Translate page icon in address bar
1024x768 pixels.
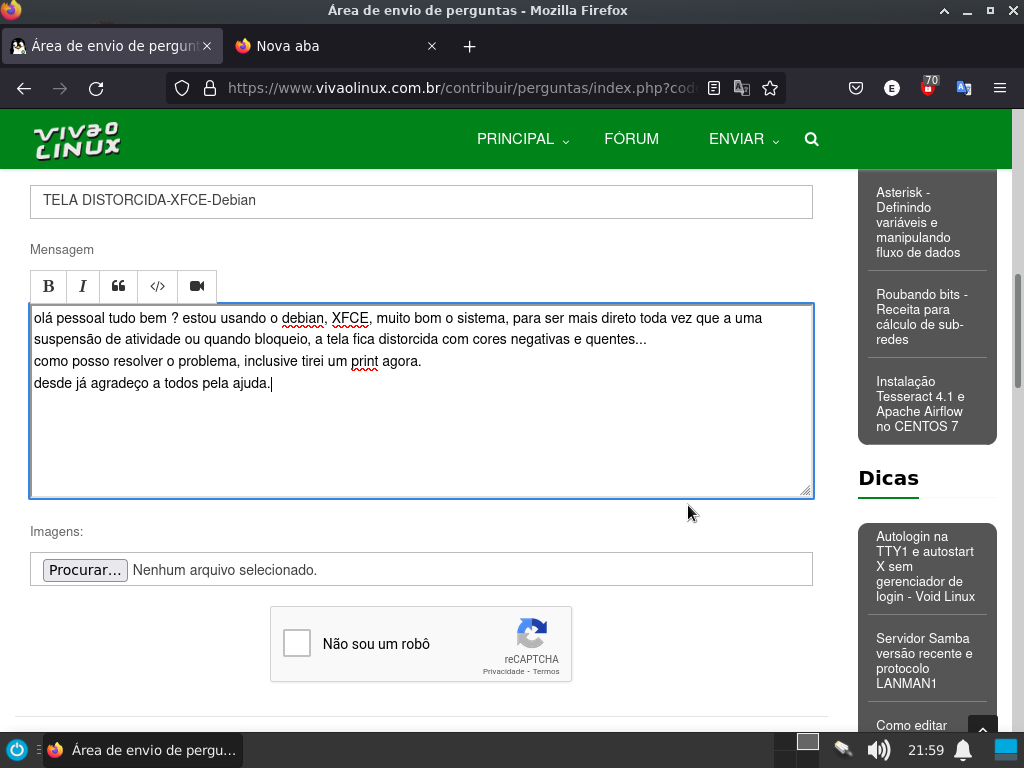point(742,88)
